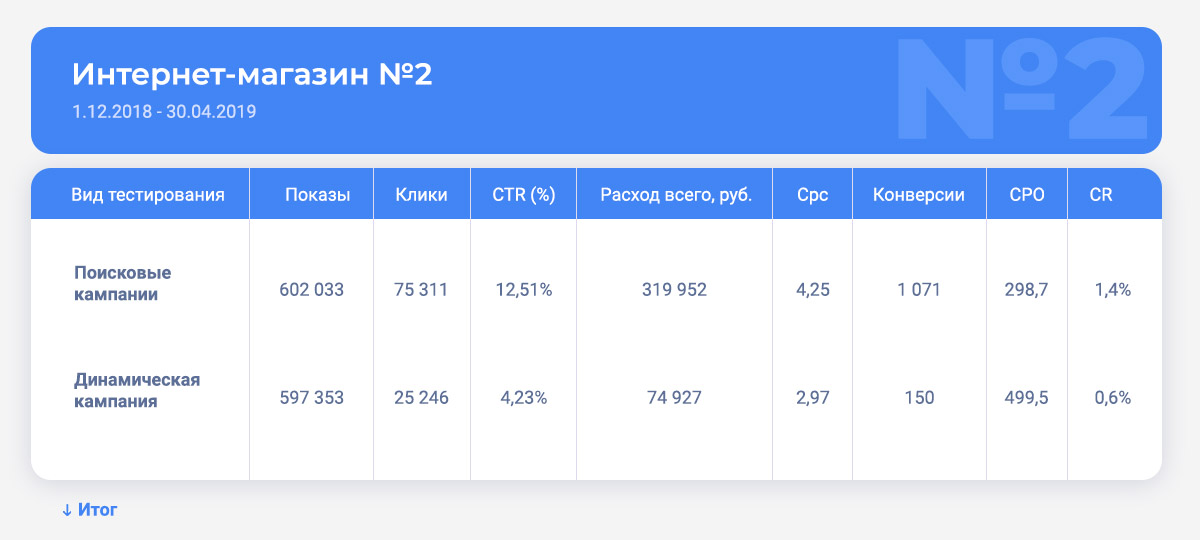Click the Клики column header
1200x540 pixels.
pos(421,195)
